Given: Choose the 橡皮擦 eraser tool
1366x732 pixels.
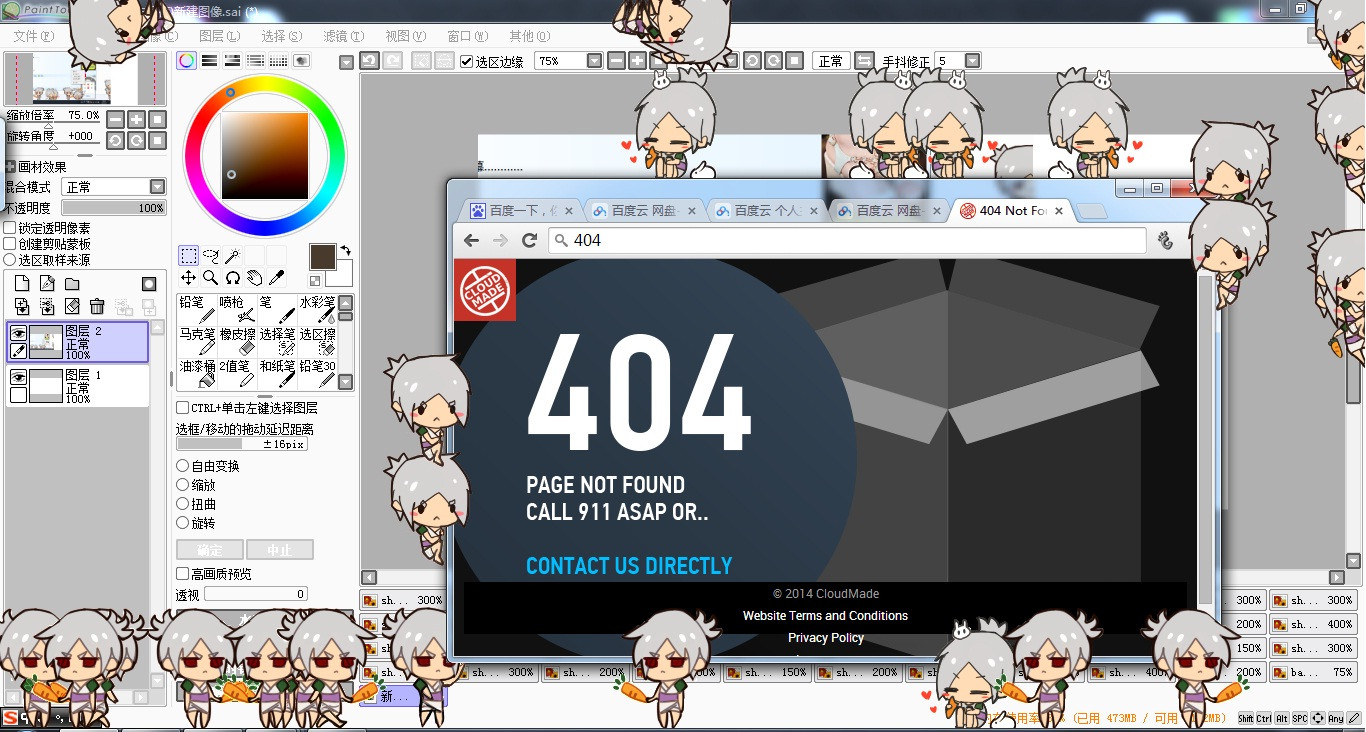Looking at the screenshot, I should (x=237, y=341).
